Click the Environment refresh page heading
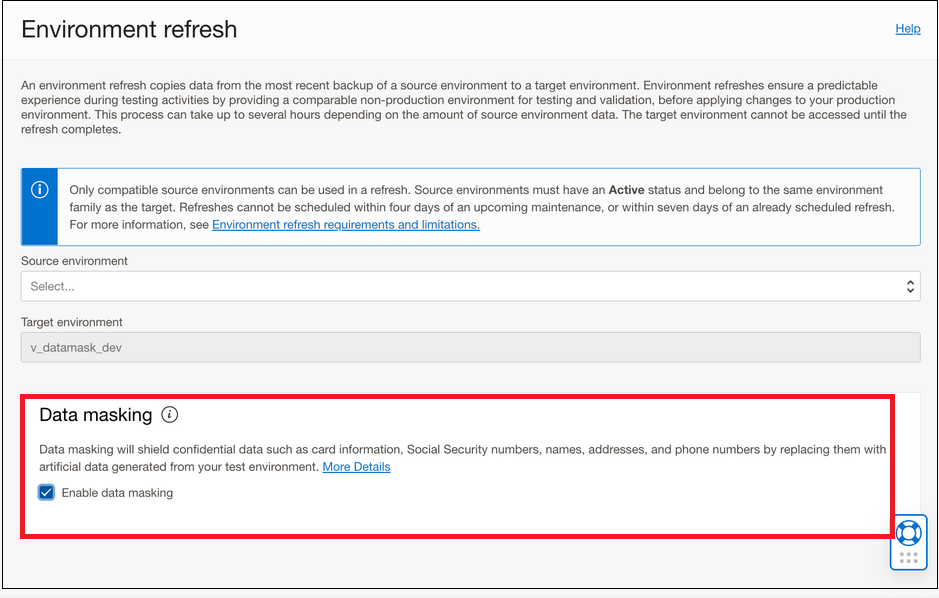Image resolution: width=939 pixels, height=598 pixels. pyautogui.click(x=129, y=29)
